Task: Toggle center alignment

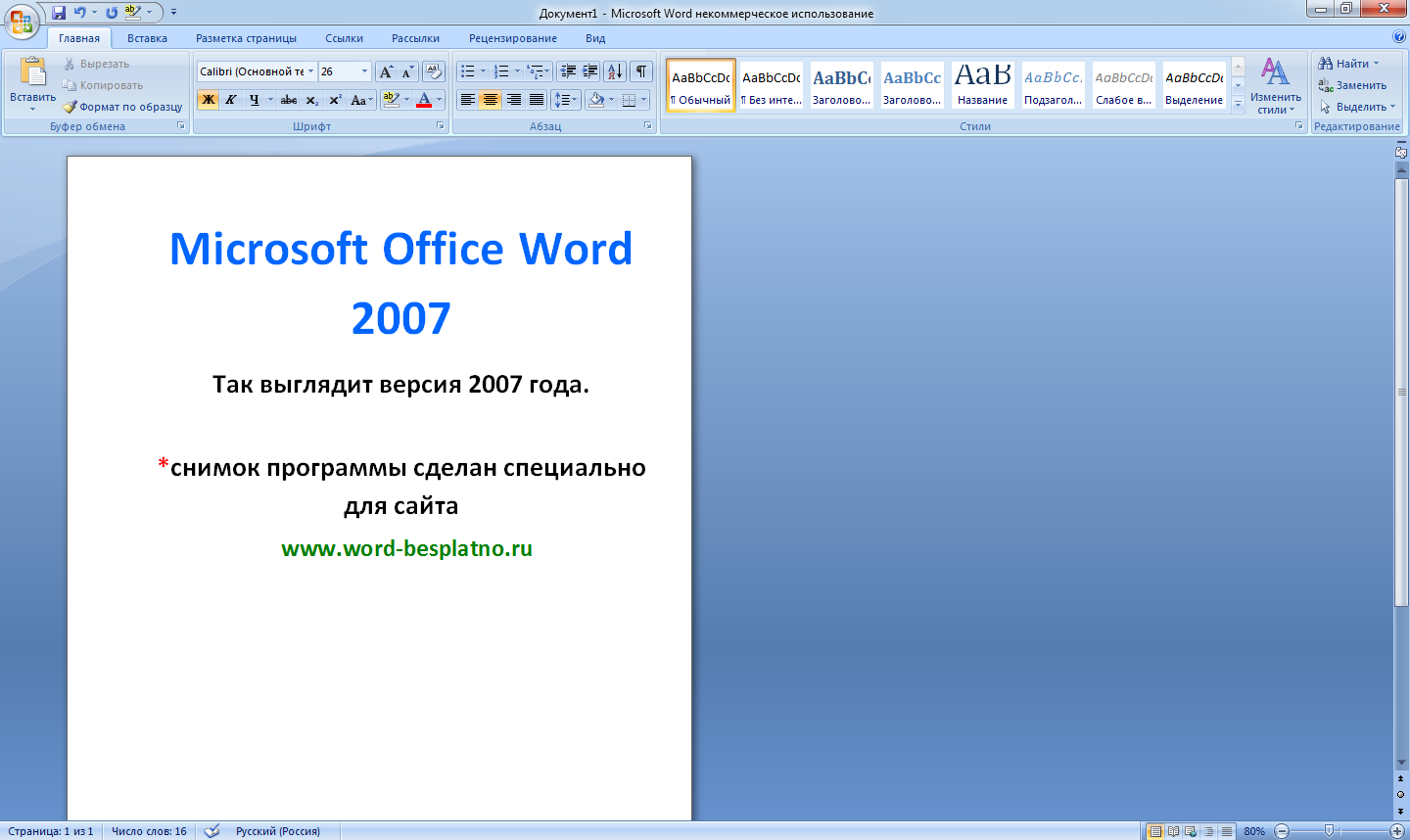Action: (x=491, y=100)
